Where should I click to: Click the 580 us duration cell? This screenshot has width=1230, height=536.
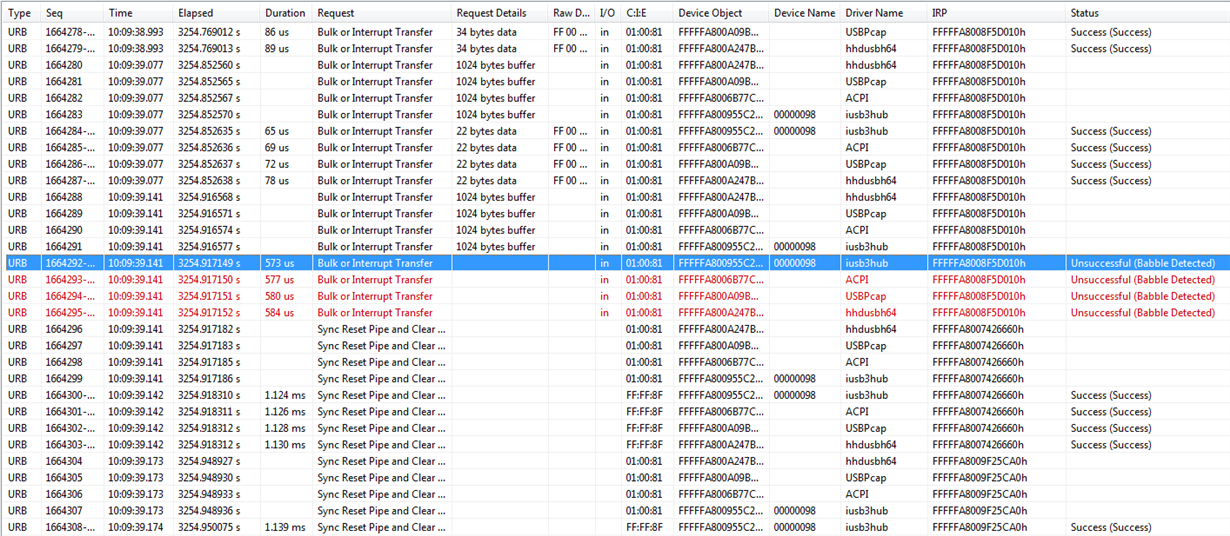pyautogui.click(x=280, y=296)
